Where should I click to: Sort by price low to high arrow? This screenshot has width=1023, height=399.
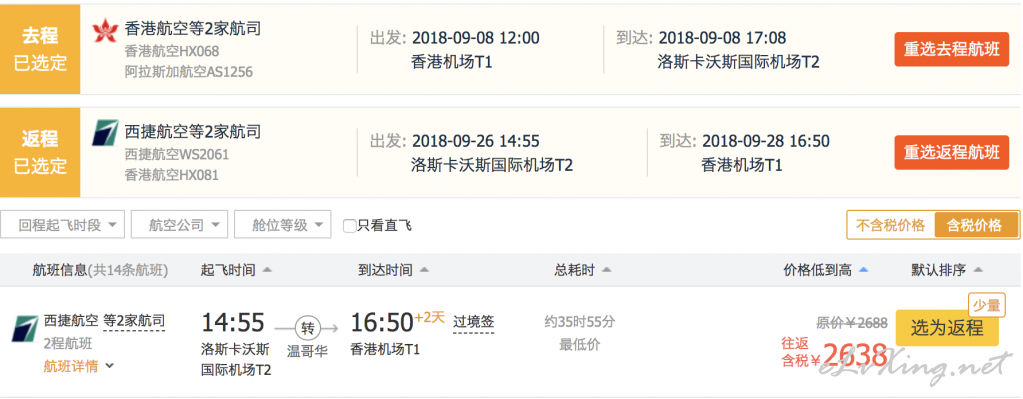[x=864, y=270]
